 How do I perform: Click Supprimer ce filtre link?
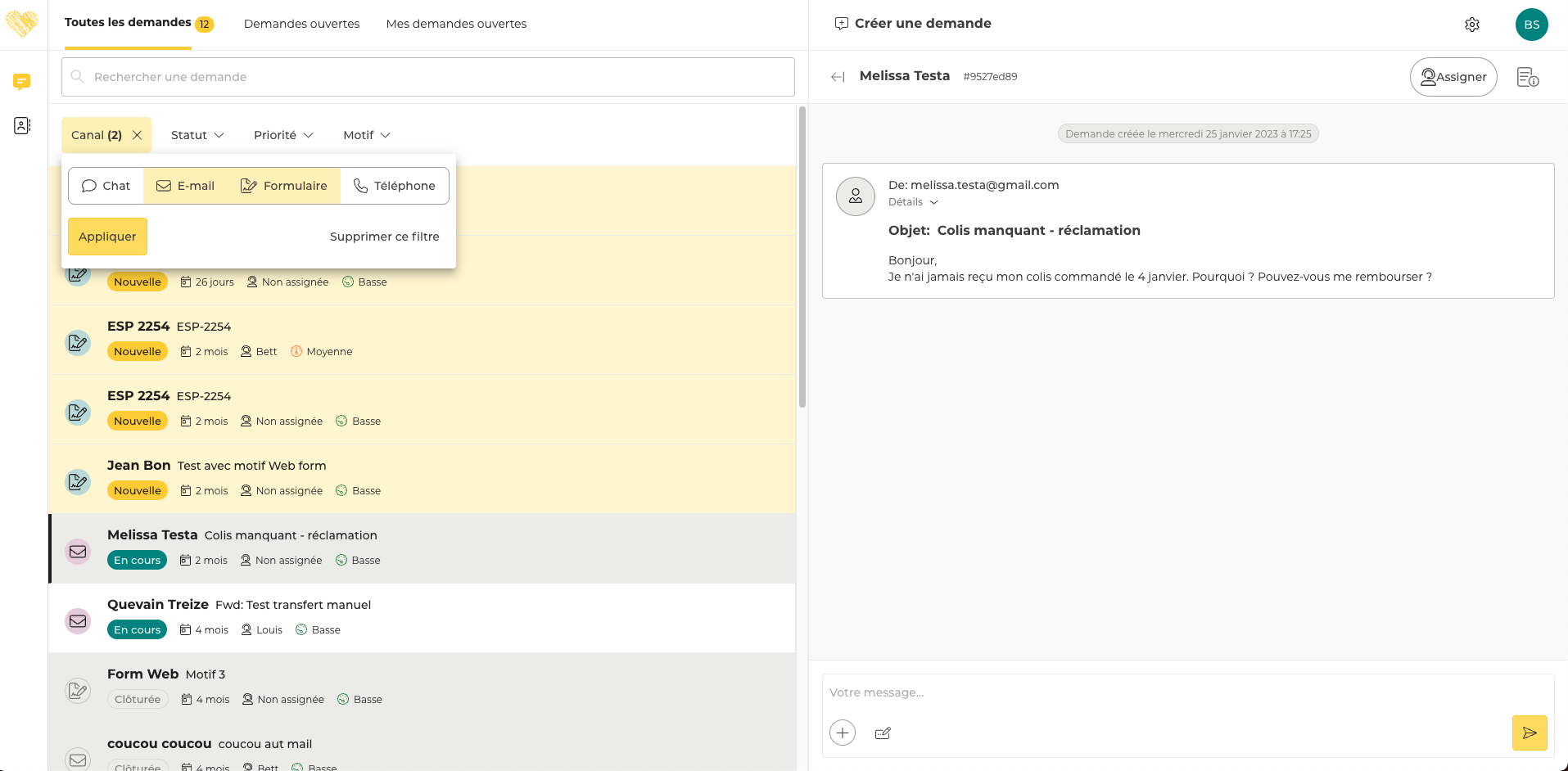point(384,237)
